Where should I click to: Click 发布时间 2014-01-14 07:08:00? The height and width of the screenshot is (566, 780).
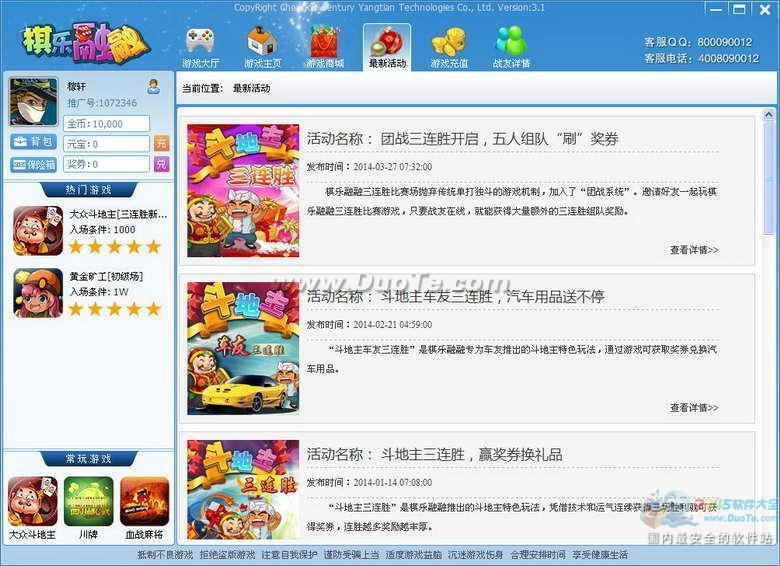tap(369, 482)
